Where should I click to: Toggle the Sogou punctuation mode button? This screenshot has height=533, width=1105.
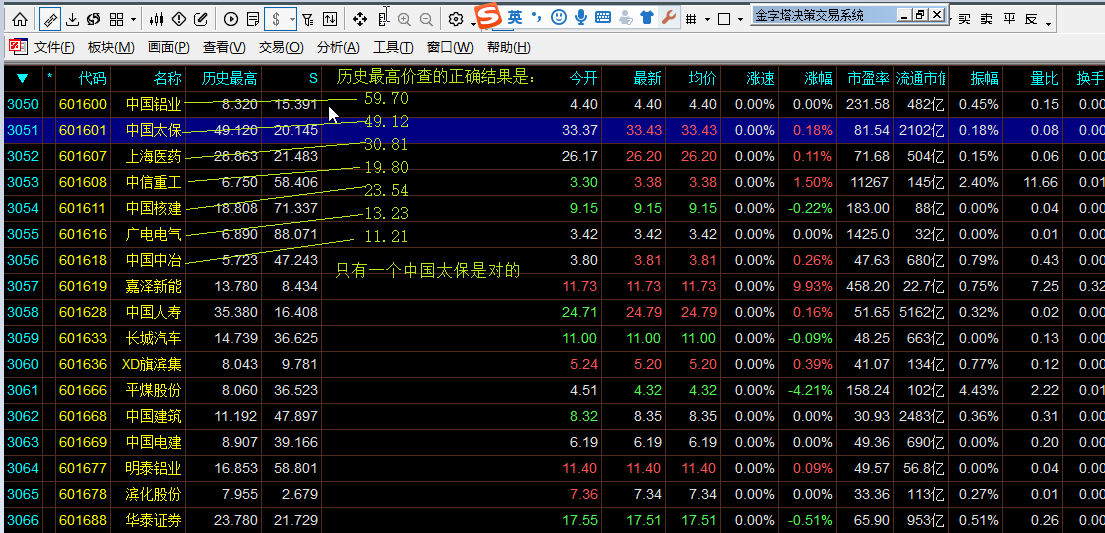(537, 17)
